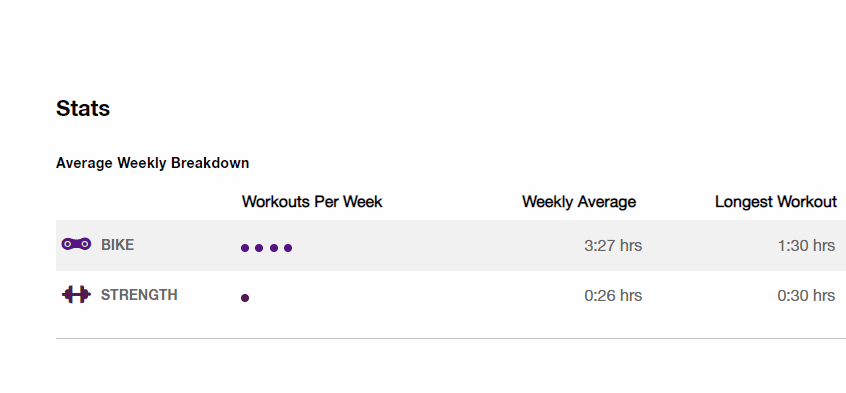Click the third bike workout dot
The image size is (846, 393).
point(274,248)
